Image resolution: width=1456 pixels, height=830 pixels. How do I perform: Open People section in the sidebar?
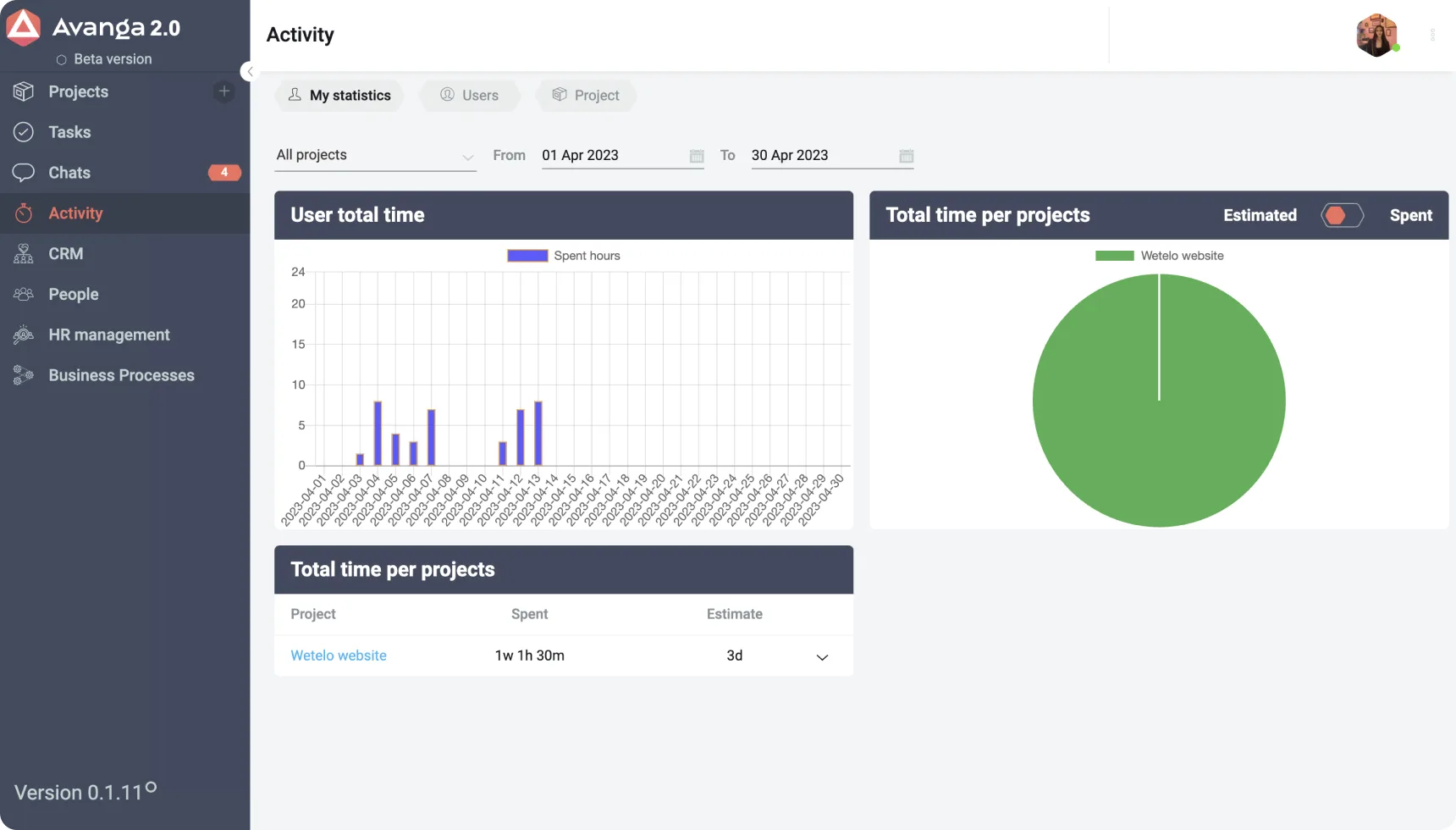74,295
